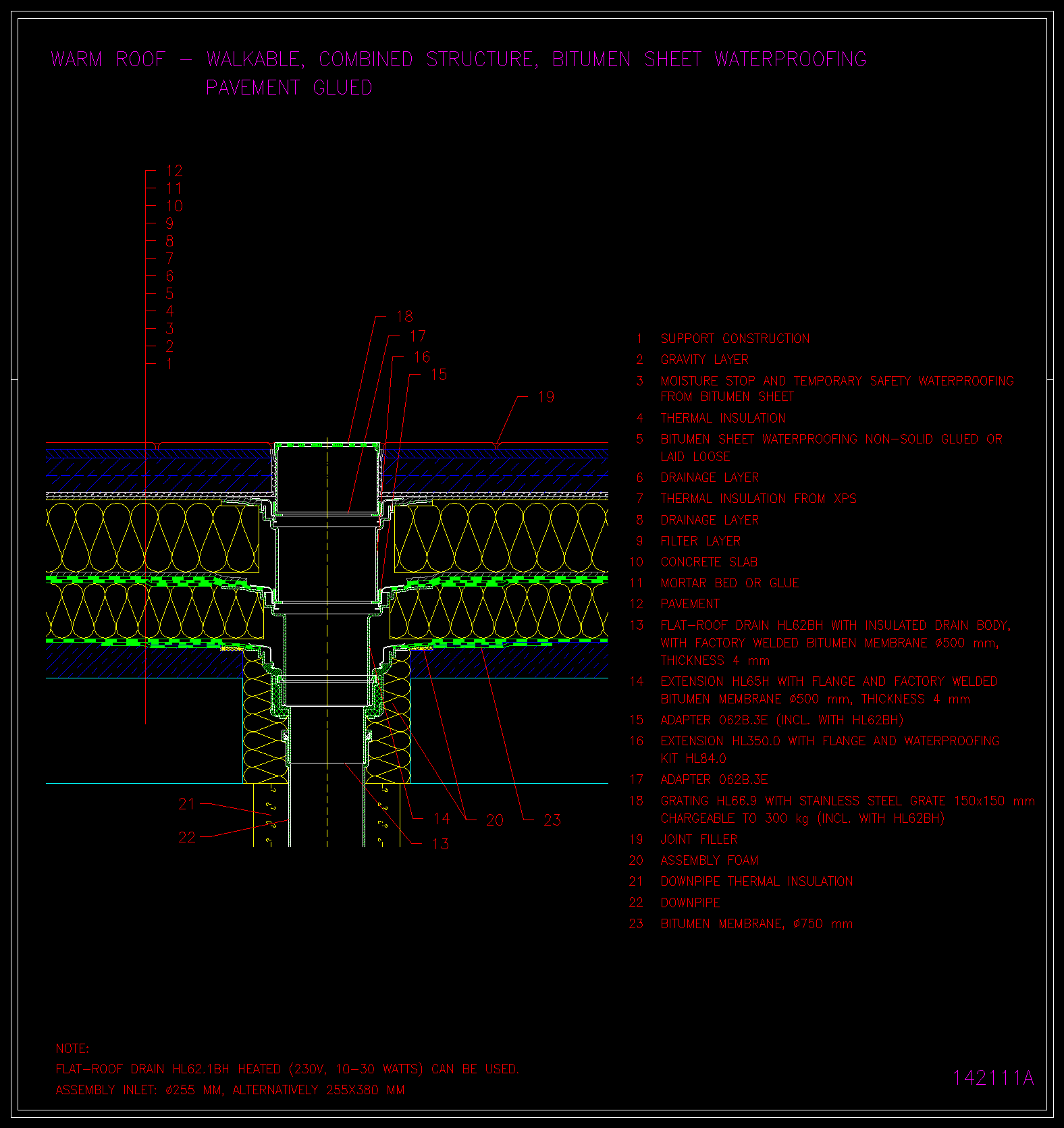Click callout number 23 below the drain
Image resolution: width=1064 pixels, height=1128 pixels.
click(552, 820)
